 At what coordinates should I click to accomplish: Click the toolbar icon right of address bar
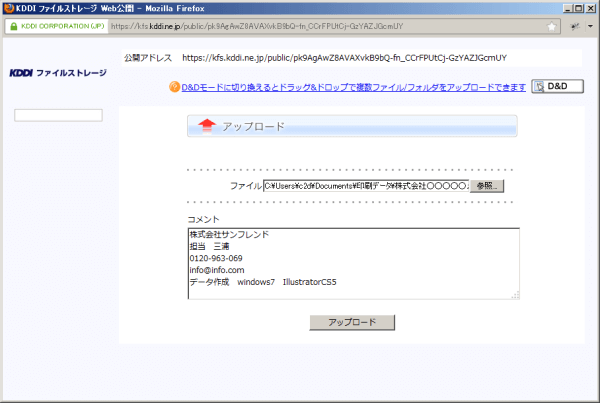(x=575, y=27)
